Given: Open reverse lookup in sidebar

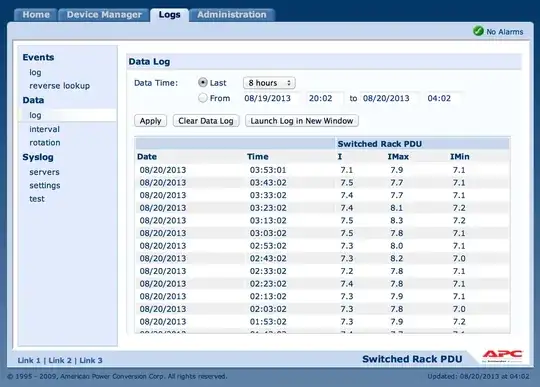Looking at the screenshot, I should pos(60,85).
